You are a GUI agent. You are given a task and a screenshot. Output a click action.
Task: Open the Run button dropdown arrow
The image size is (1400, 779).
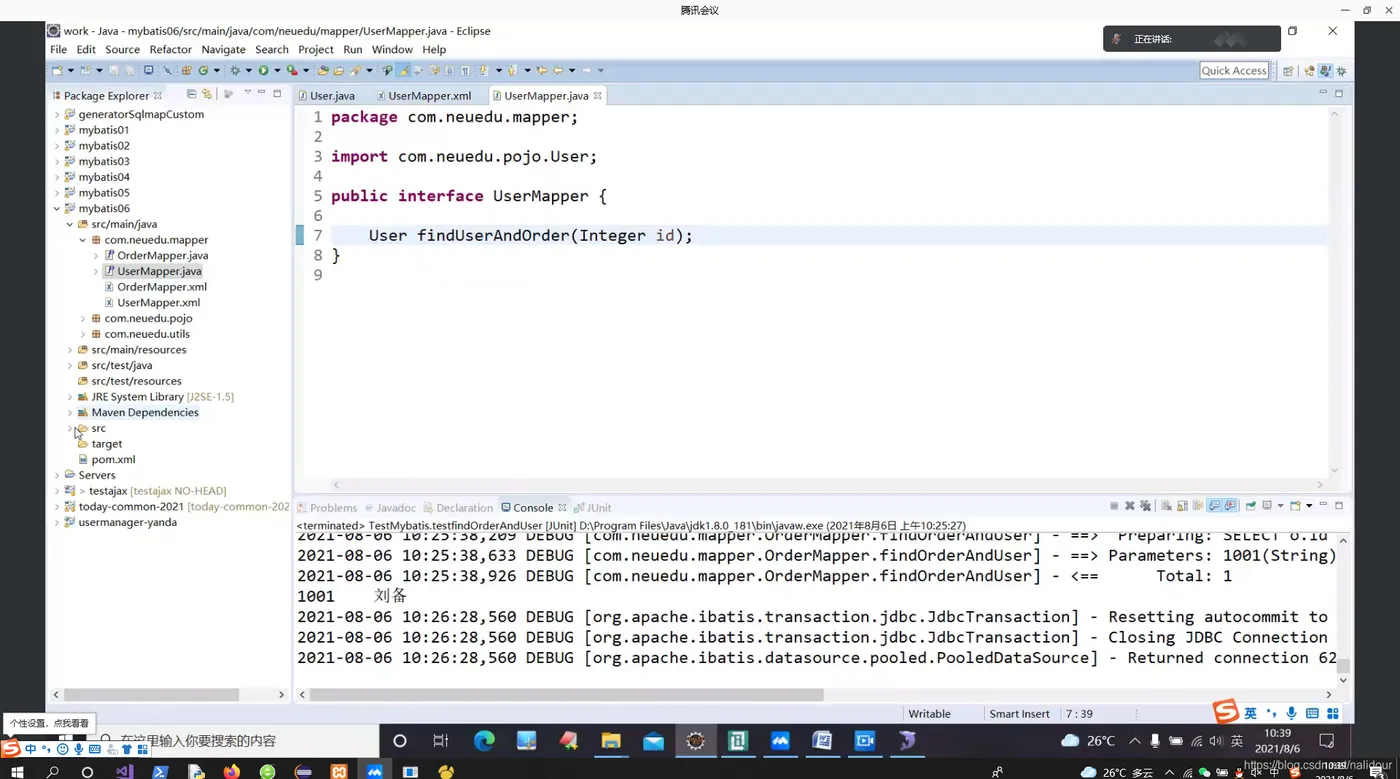[277, 71]
